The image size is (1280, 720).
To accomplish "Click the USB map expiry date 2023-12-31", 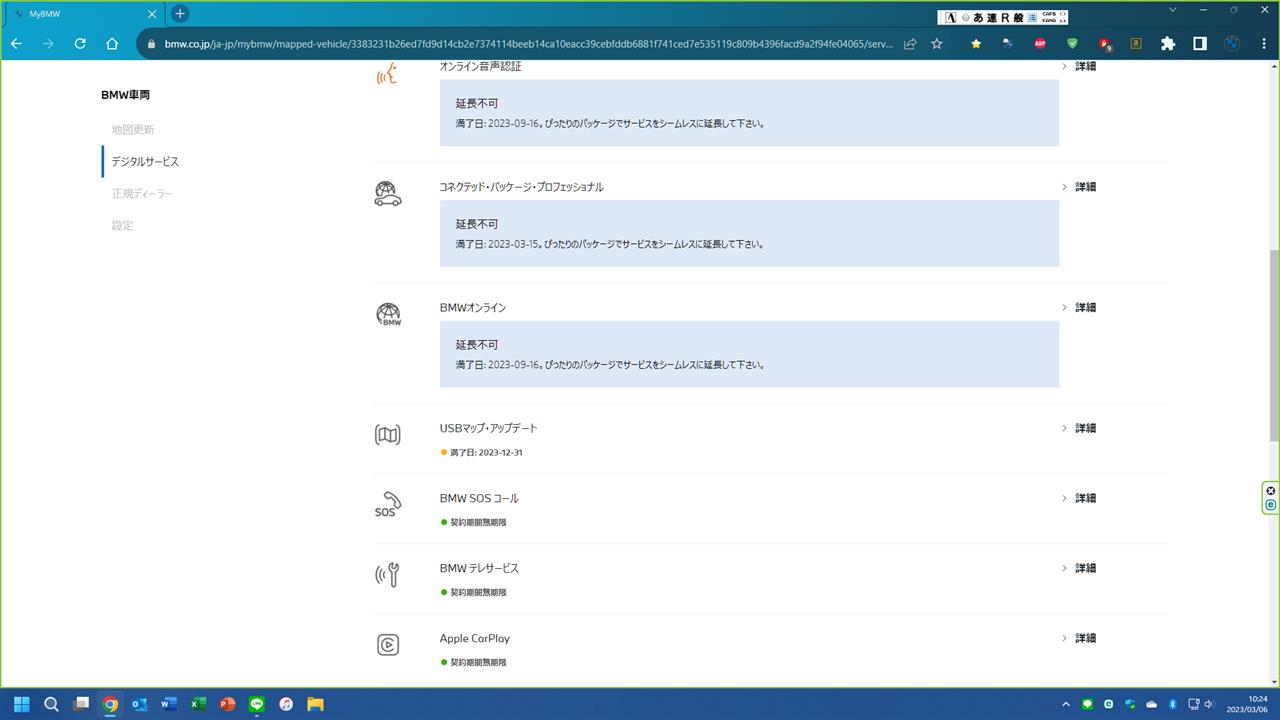I will (486, 453).
